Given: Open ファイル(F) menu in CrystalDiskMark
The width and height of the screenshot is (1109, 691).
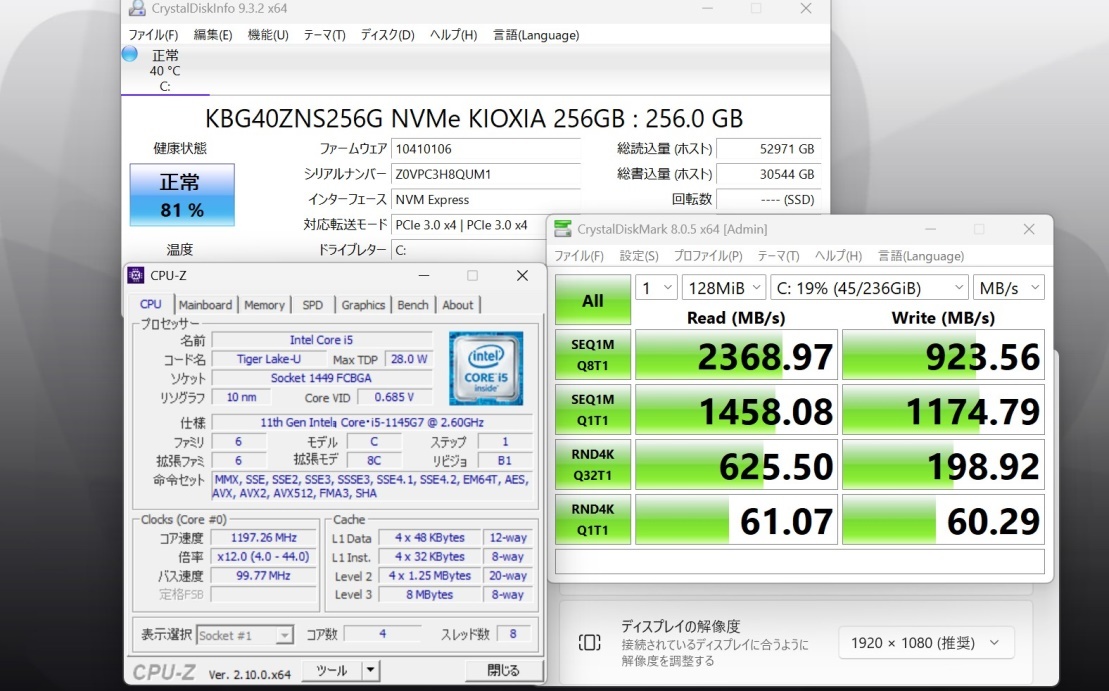Looking at the screenshot, I should (579, 256).
